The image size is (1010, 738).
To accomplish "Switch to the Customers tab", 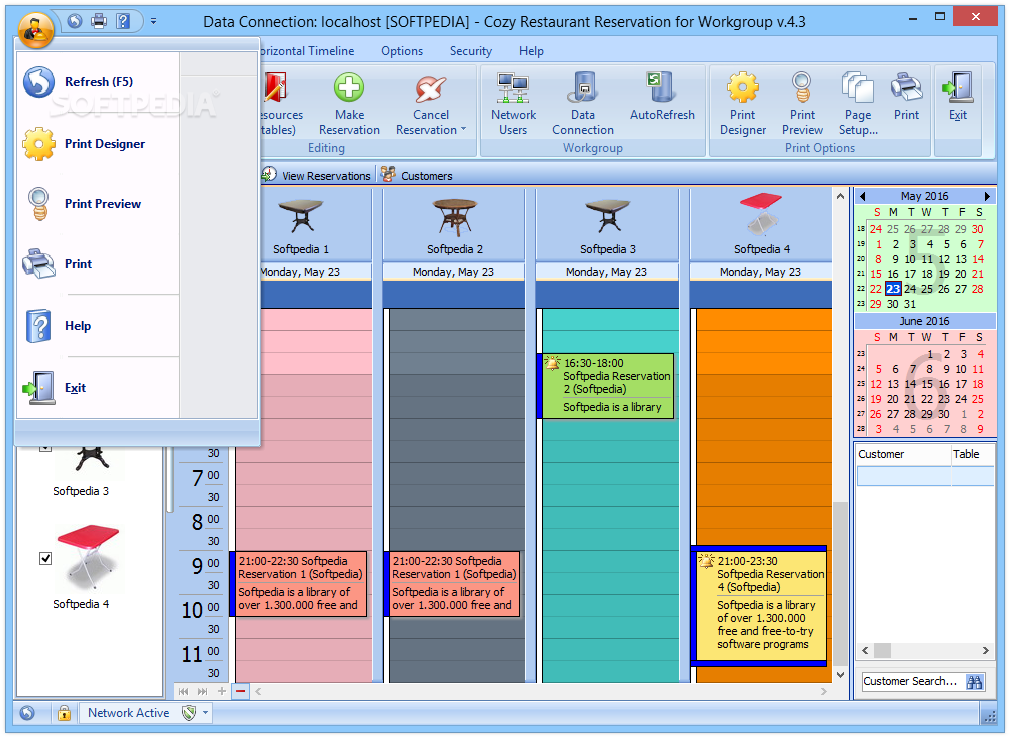I will pyautogui.click(x=416, y=175).
